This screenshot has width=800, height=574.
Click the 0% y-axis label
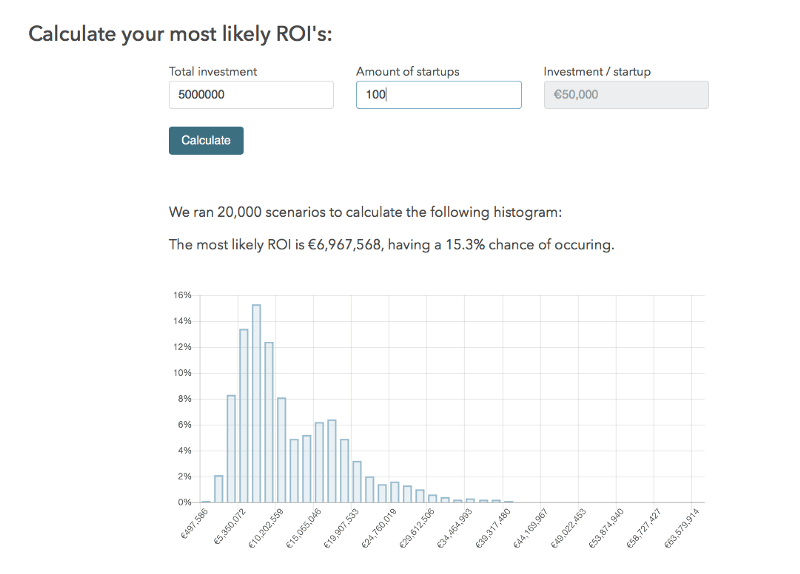coord(184,502)
